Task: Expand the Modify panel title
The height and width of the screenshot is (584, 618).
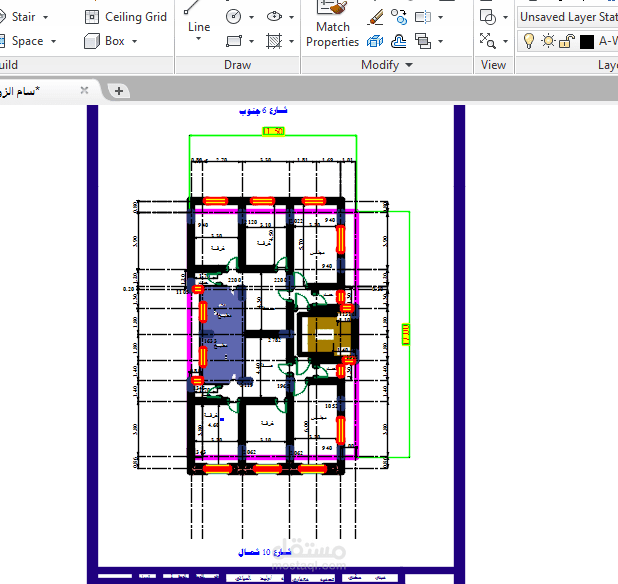Action: click(x=387, y=65)
